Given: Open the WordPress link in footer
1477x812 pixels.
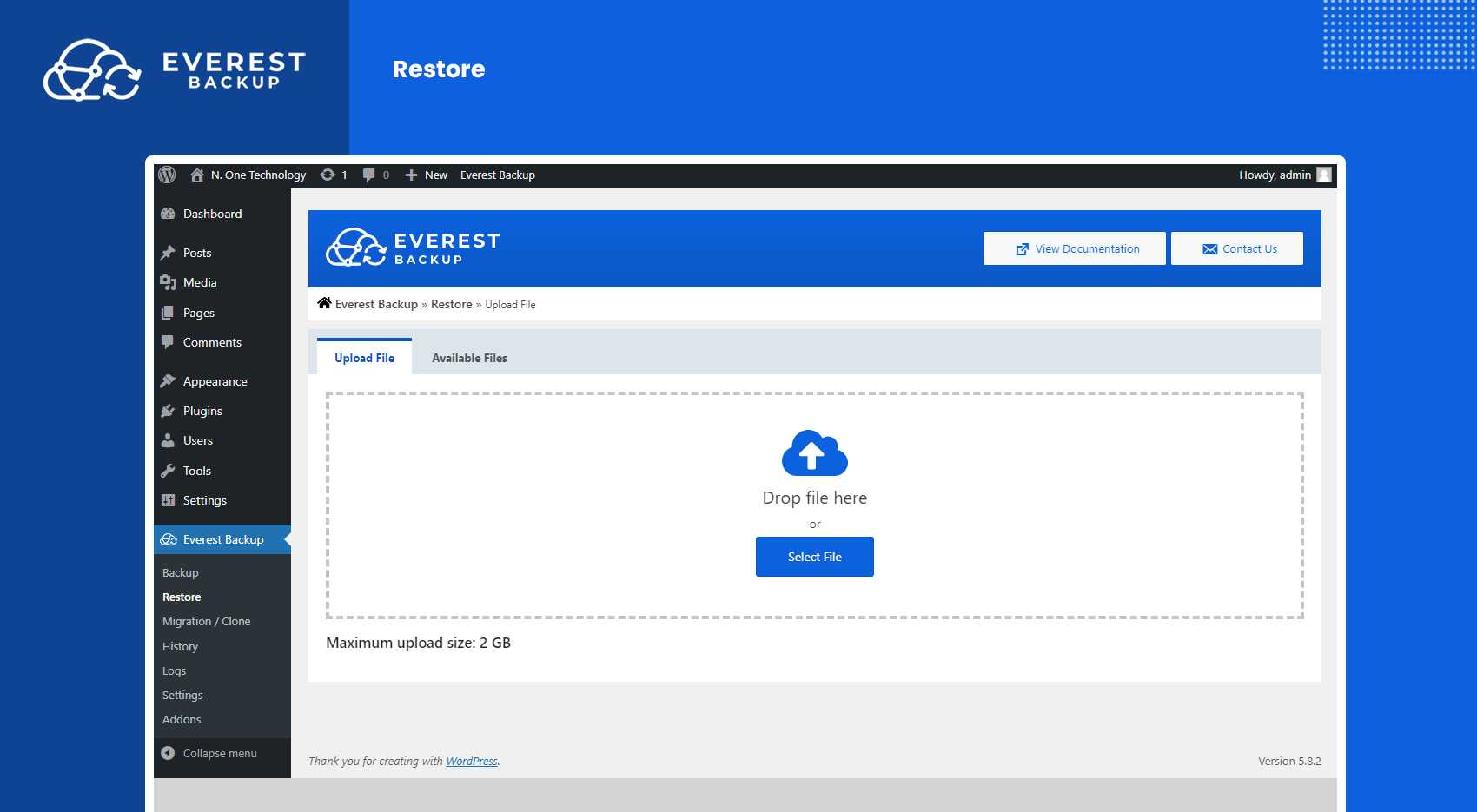Looking at the screenshot, I should coord(472,761).
